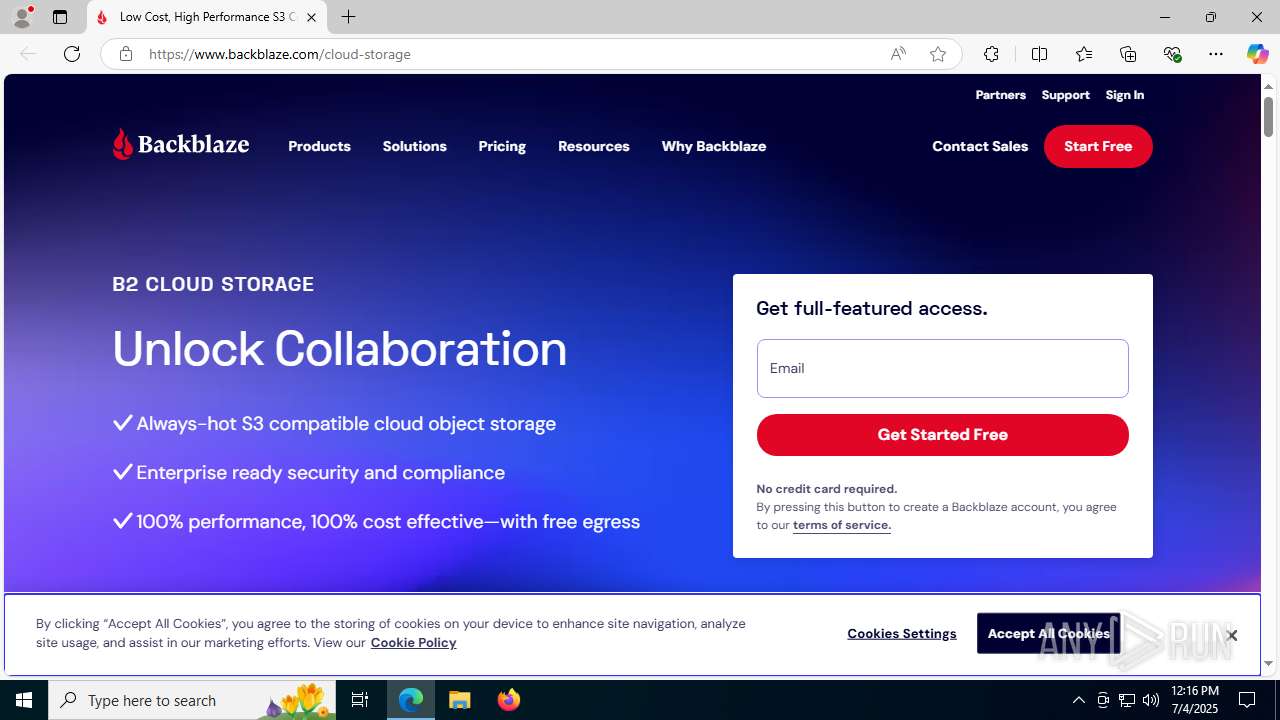Image resolution: width=1280 pixels, height=720 pixels.
Task: Open the terms of service link
Action: point(842,525)
